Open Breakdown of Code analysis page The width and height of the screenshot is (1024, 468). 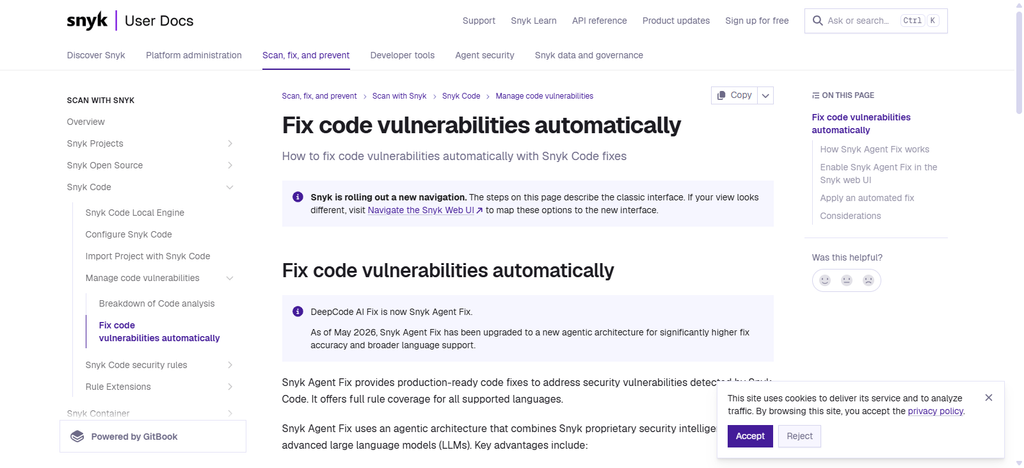pos(157,304)
